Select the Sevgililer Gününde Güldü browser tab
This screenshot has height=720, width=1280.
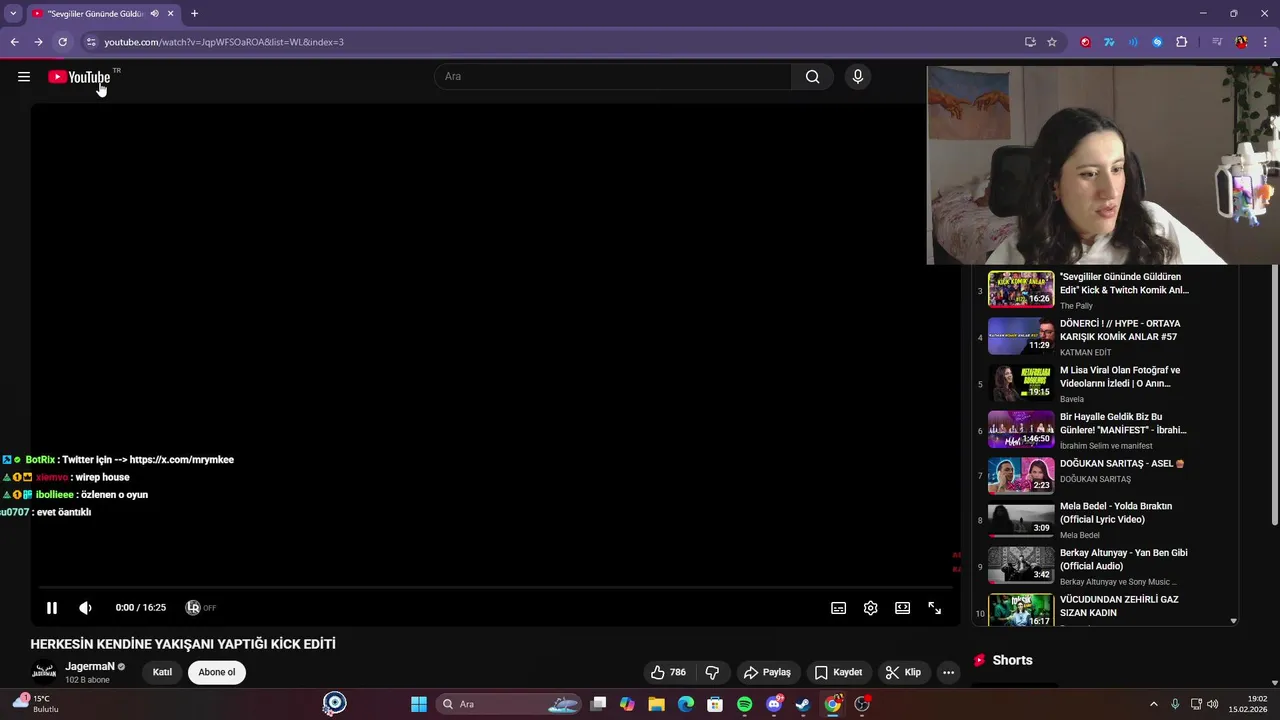pos(95,13)
